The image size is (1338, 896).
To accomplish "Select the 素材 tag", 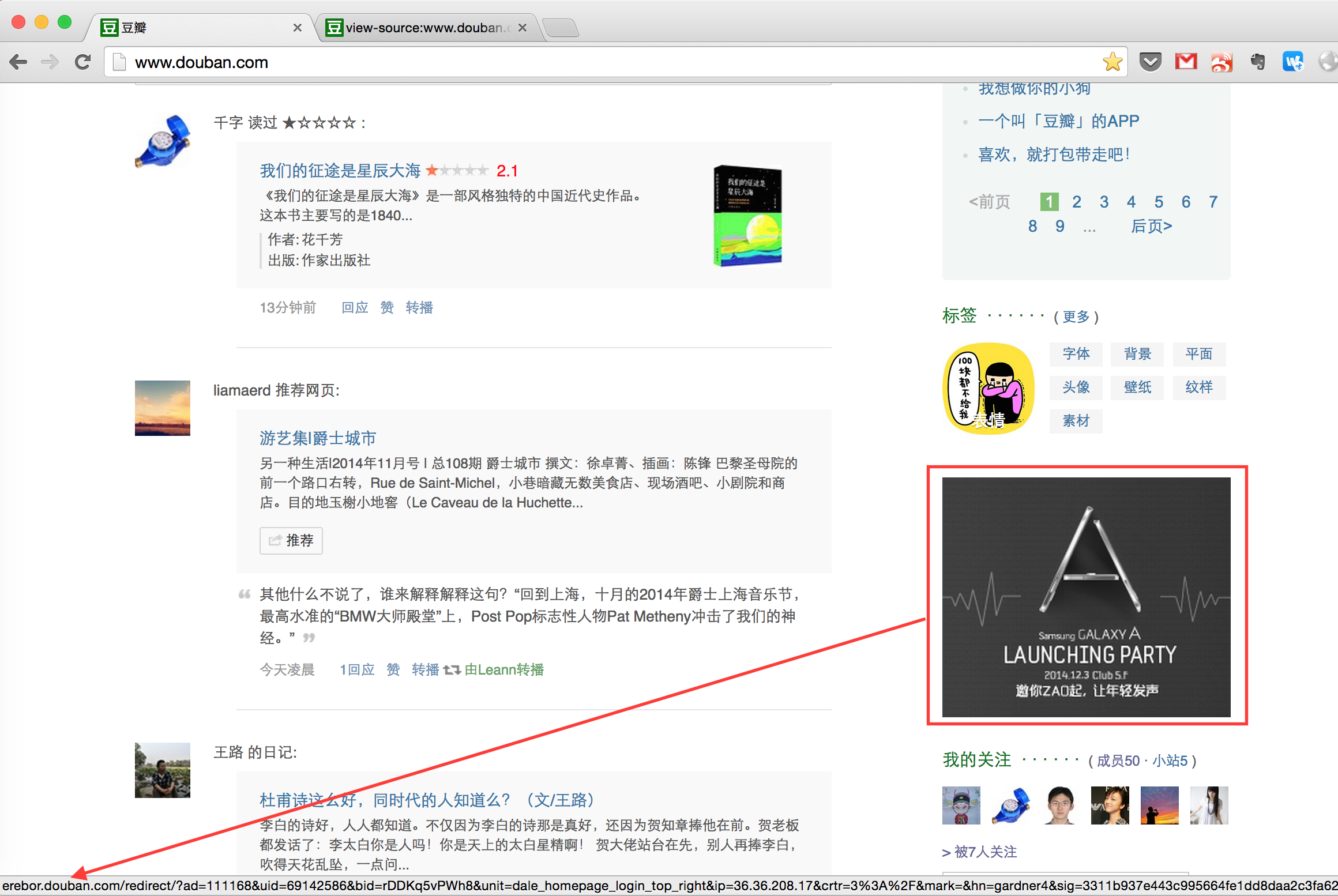I will click(x=1076, y=421).
